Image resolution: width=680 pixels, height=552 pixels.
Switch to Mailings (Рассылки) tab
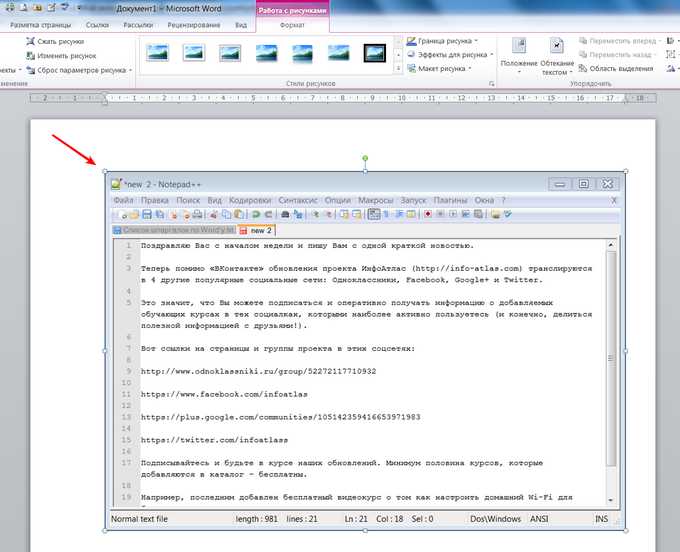click(138, 25)
